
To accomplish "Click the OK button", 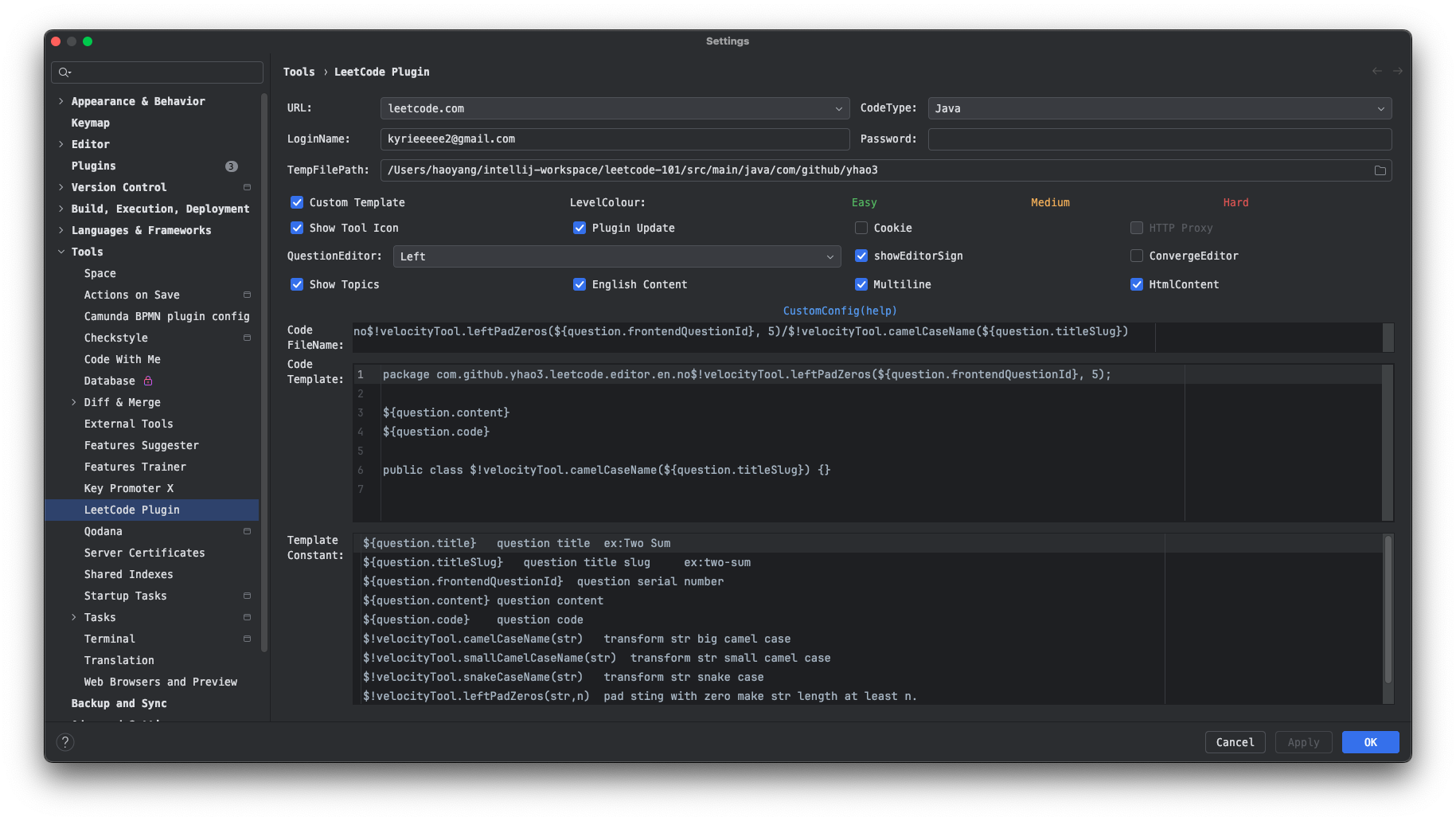I will coord(1370,742).
